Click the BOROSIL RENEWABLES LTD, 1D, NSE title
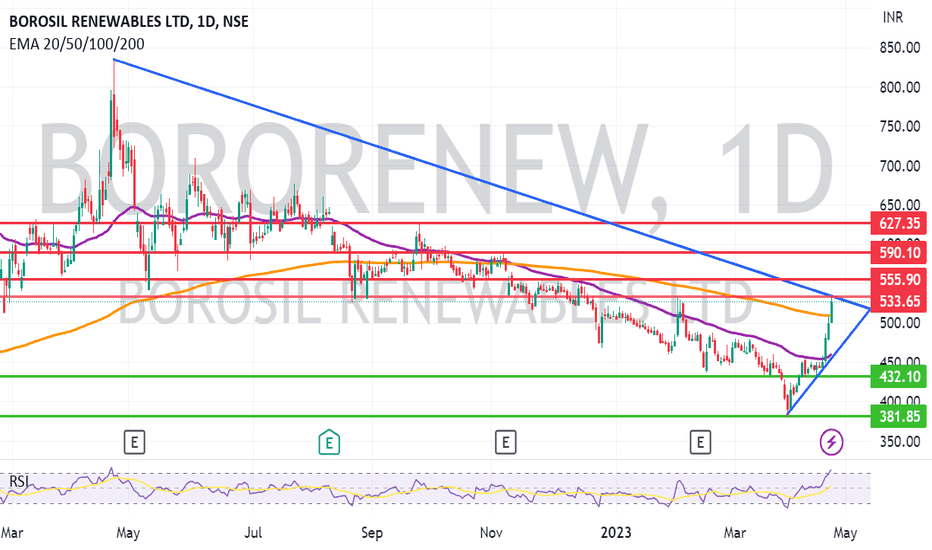The image size is (932, 550). tap(129, 22)
